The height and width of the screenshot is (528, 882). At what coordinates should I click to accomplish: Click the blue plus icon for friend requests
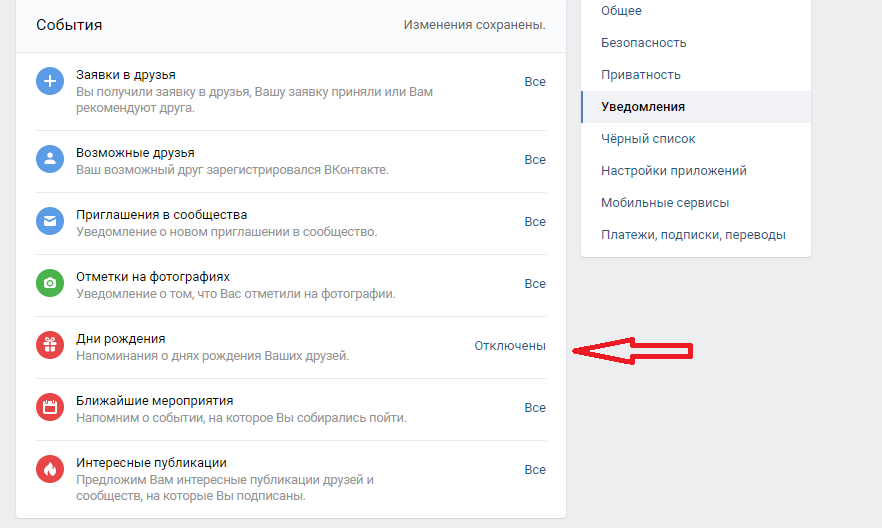coord(50,82)
